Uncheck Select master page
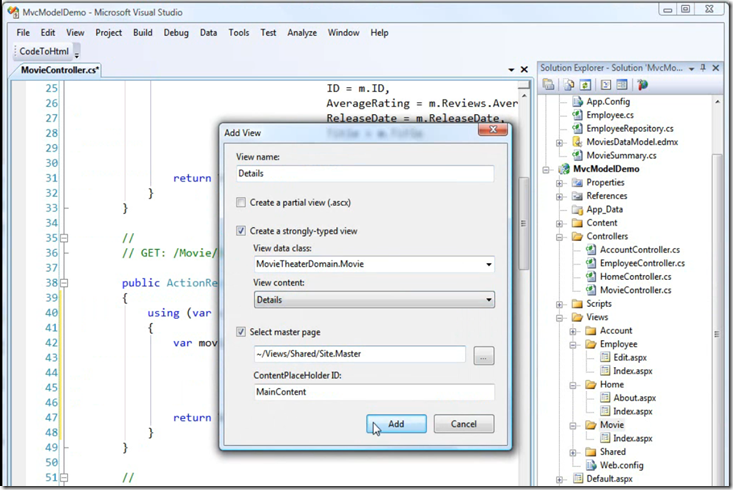The width and height of the screenshot is (733, 490). [x=241, y=332]
